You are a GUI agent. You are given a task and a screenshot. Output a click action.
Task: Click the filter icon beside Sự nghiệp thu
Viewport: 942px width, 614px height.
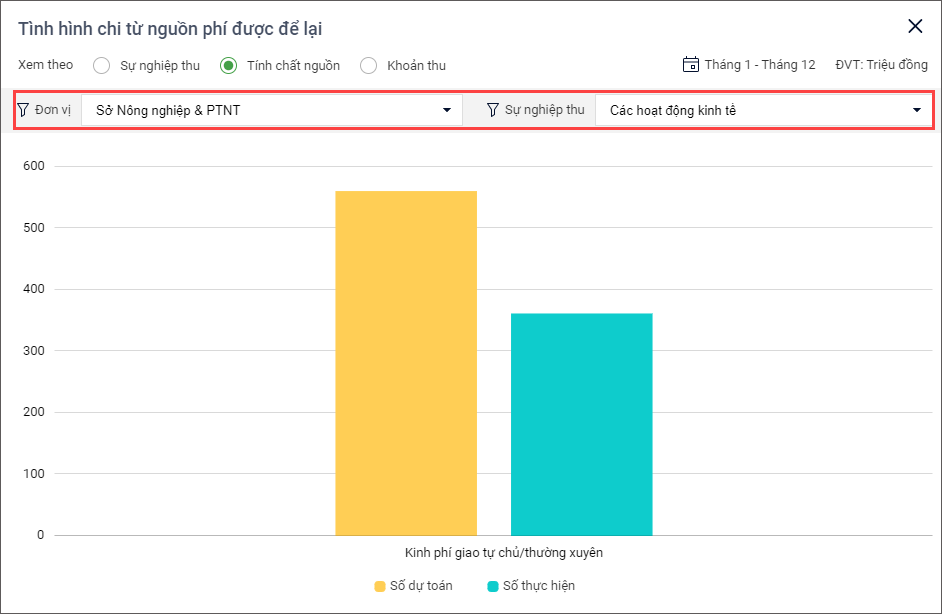click(x=493, y=110)
